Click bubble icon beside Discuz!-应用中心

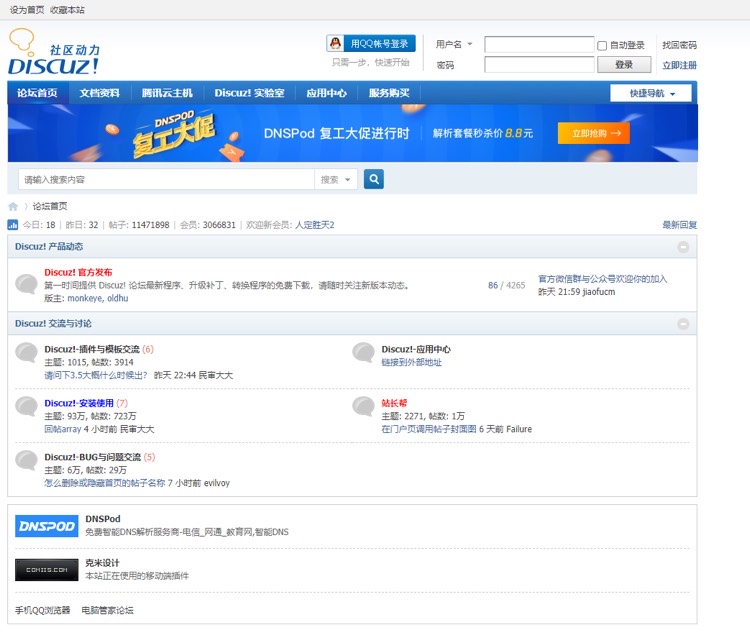[364, 353]
